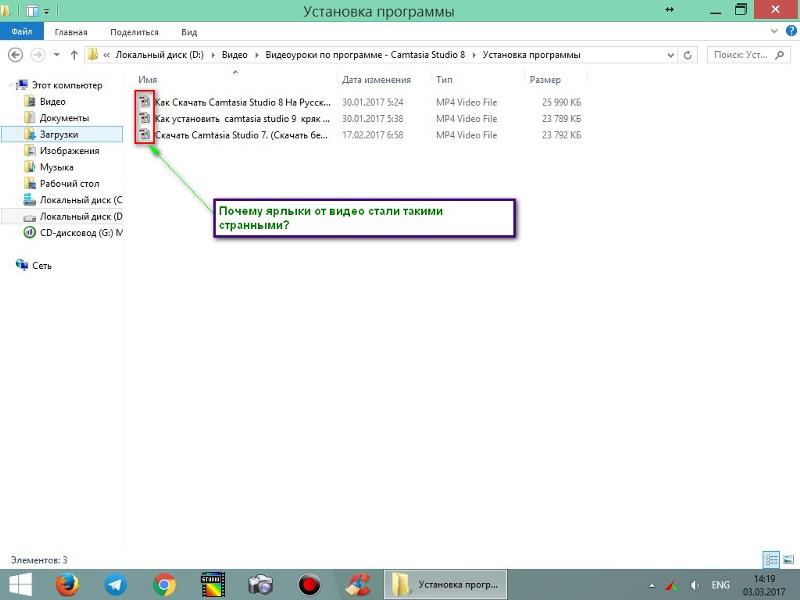The height and width of the screenshot is (600, 800).
Task: Click the icon of the file Как Скачать Camtasia Studio 8
Action: (x=145, y=102)
